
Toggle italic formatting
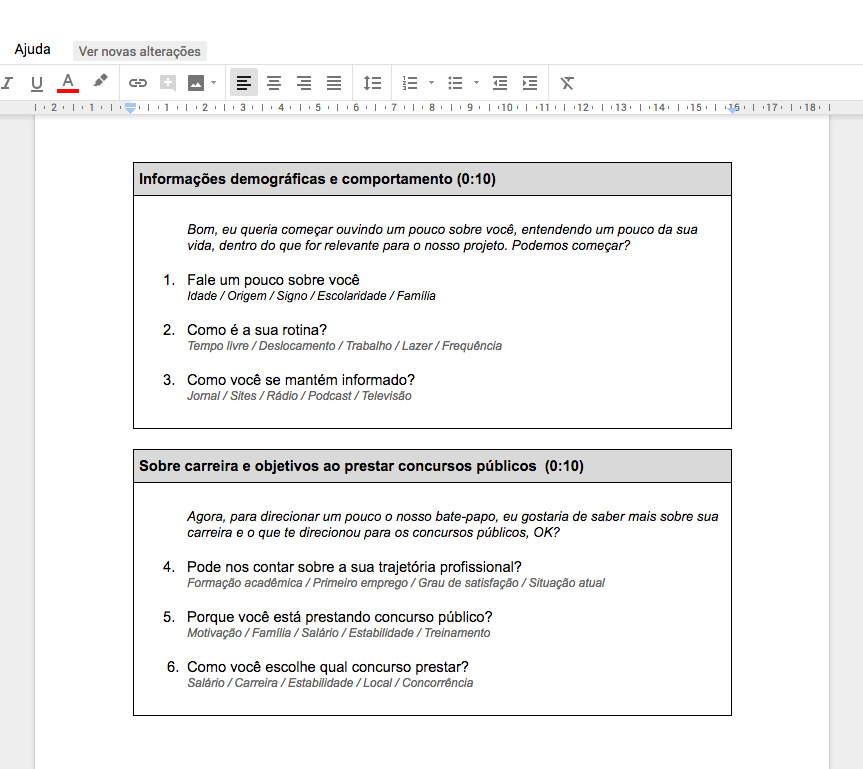7,83
